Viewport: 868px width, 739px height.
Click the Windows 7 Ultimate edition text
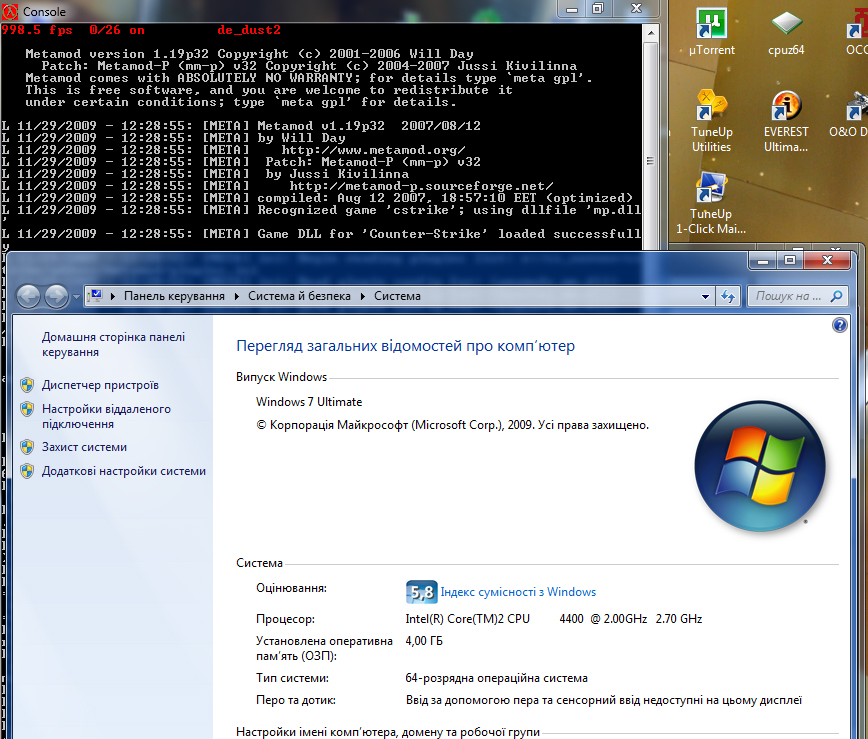coord(309,402)
